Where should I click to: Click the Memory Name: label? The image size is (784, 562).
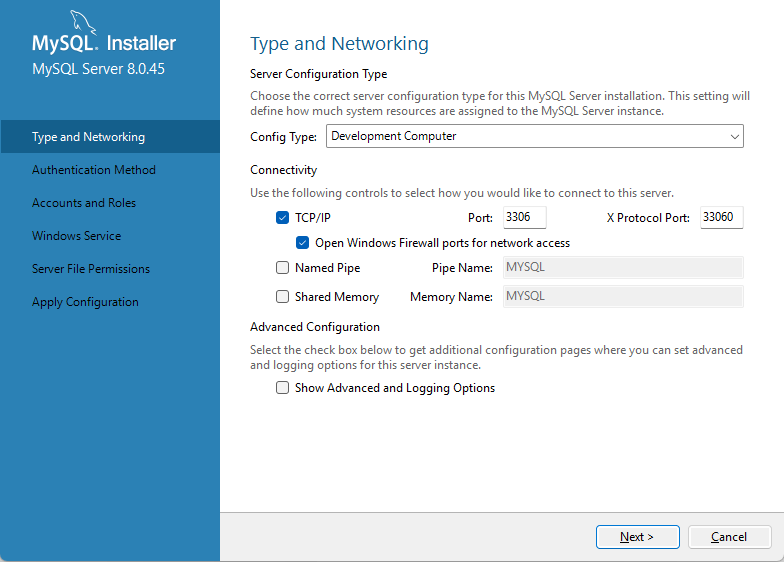pos(452,296)
